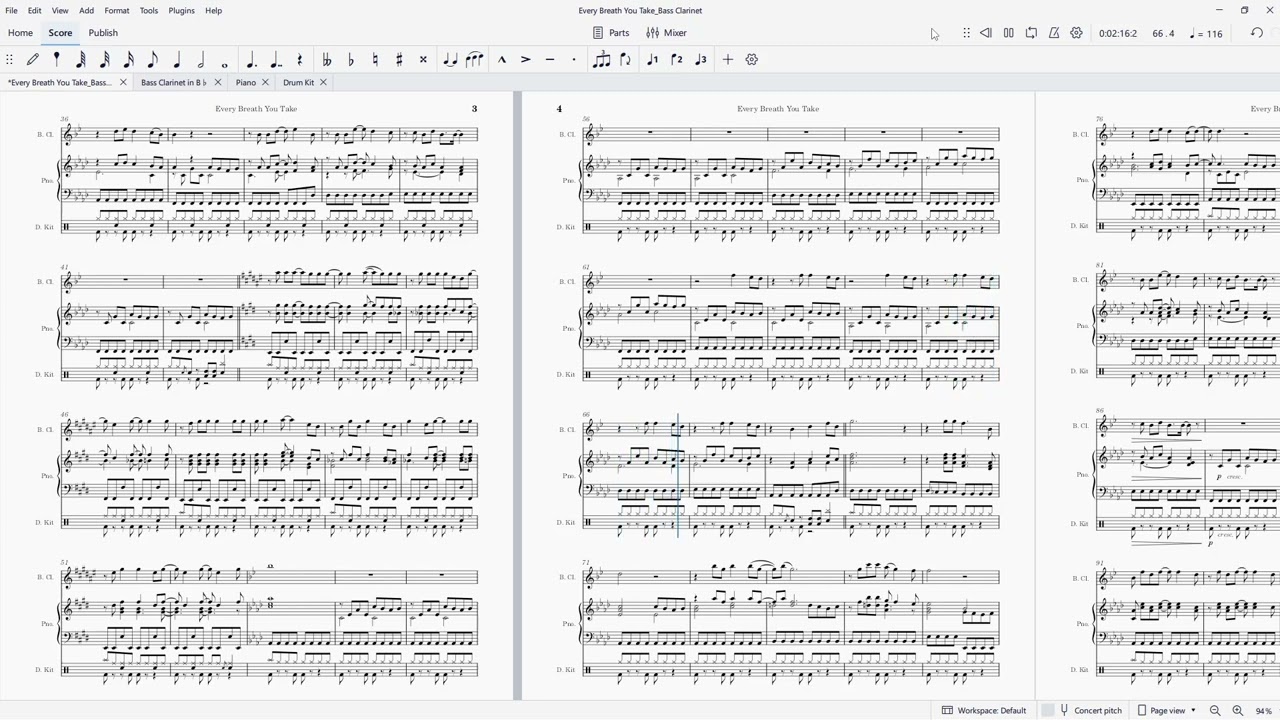Screen dimensions: 1280x720
Task: Click the measure position 66.4
Action: coord(1163,34)
